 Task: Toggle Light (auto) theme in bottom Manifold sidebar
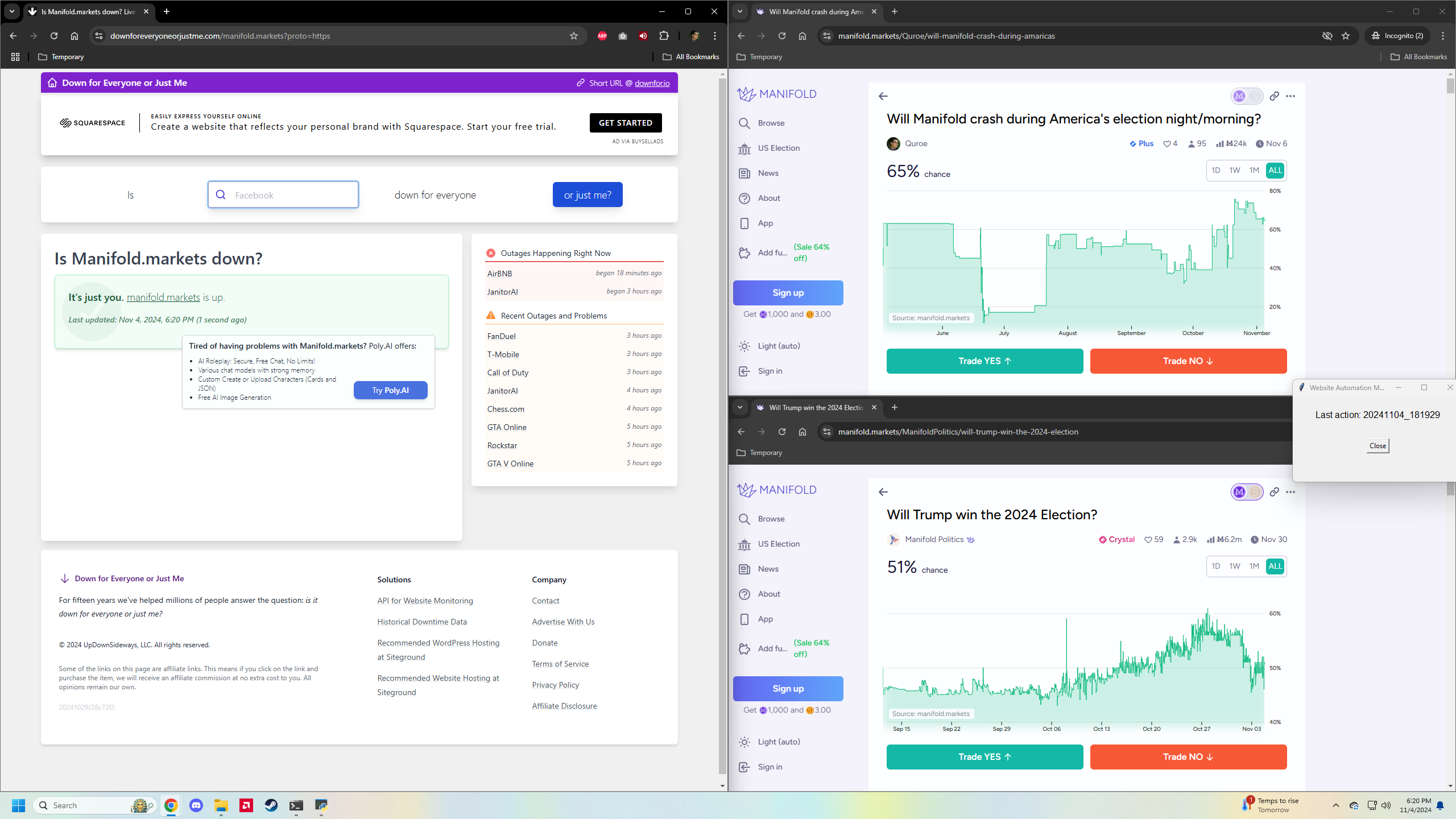click(769, 742)
